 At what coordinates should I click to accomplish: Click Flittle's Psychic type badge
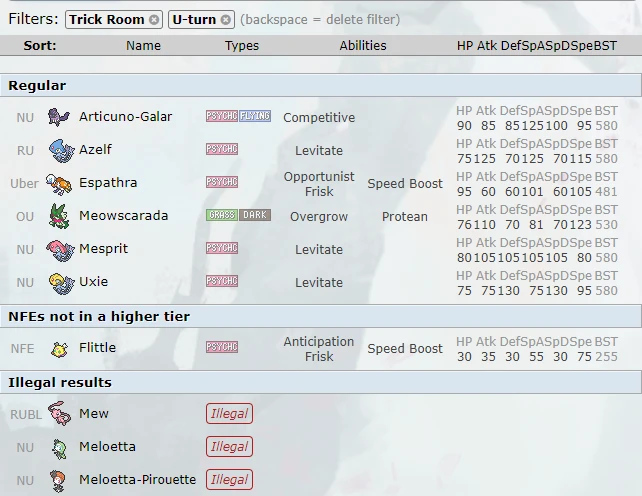(x=222, y=347)
